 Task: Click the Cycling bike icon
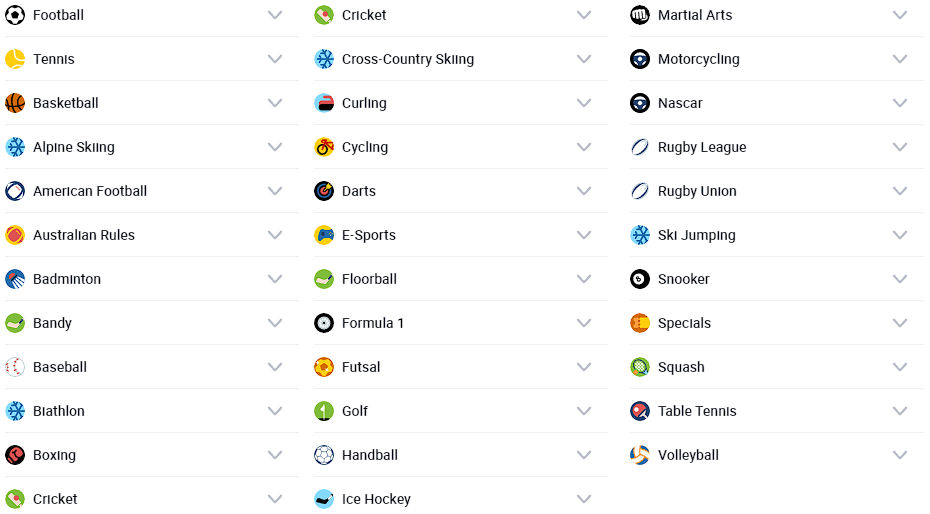(x=324, y=147)
